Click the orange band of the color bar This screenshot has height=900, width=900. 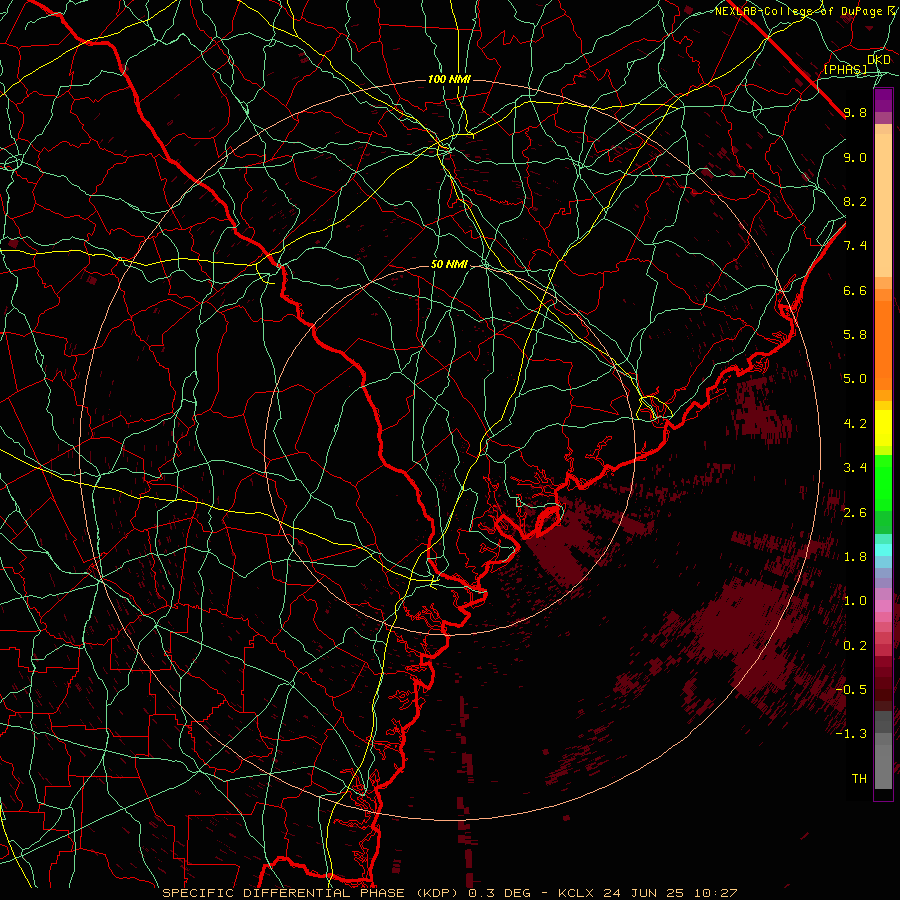[883, 344]
